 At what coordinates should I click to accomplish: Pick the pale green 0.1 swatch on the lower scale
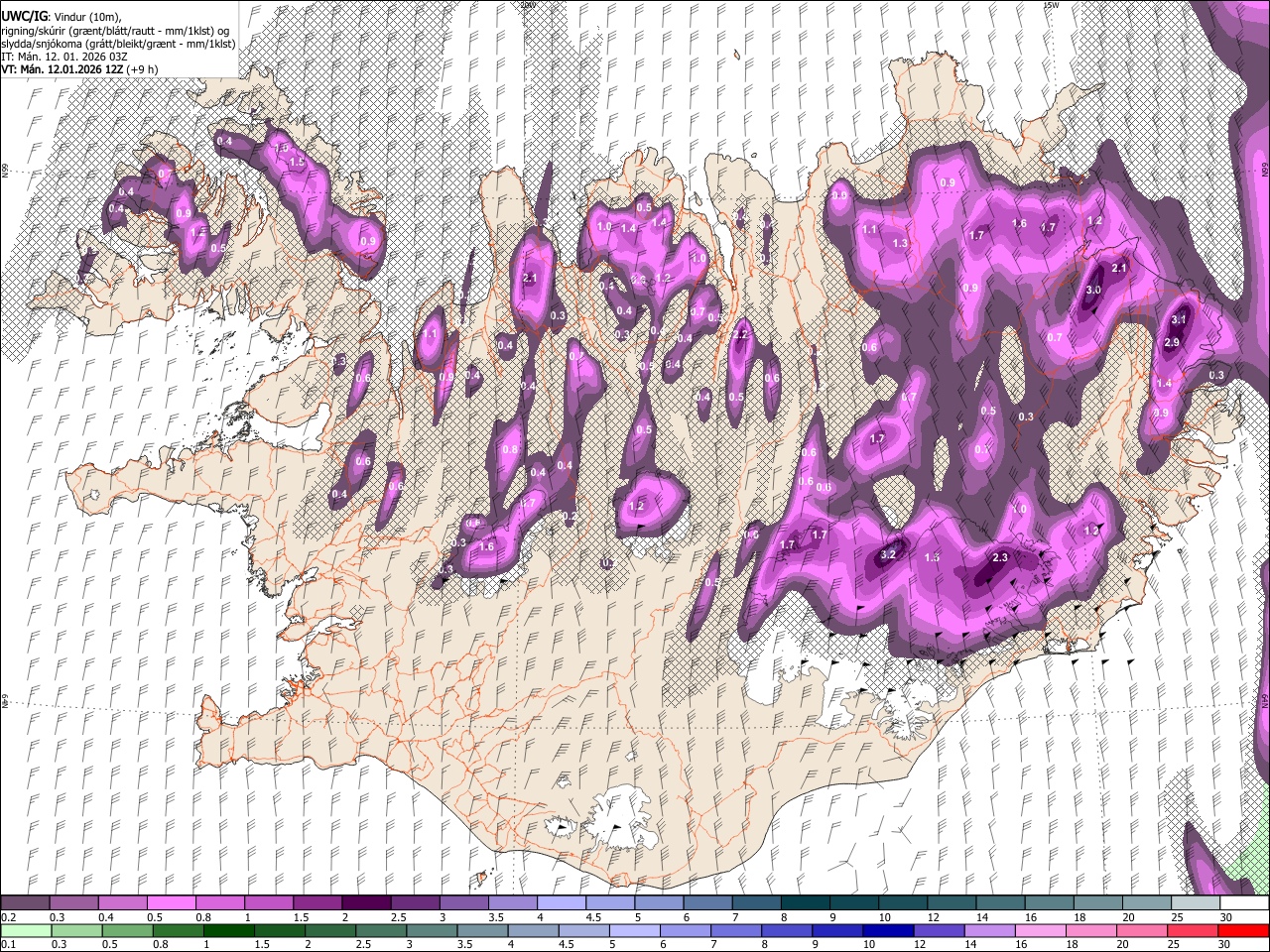[26, 931]
